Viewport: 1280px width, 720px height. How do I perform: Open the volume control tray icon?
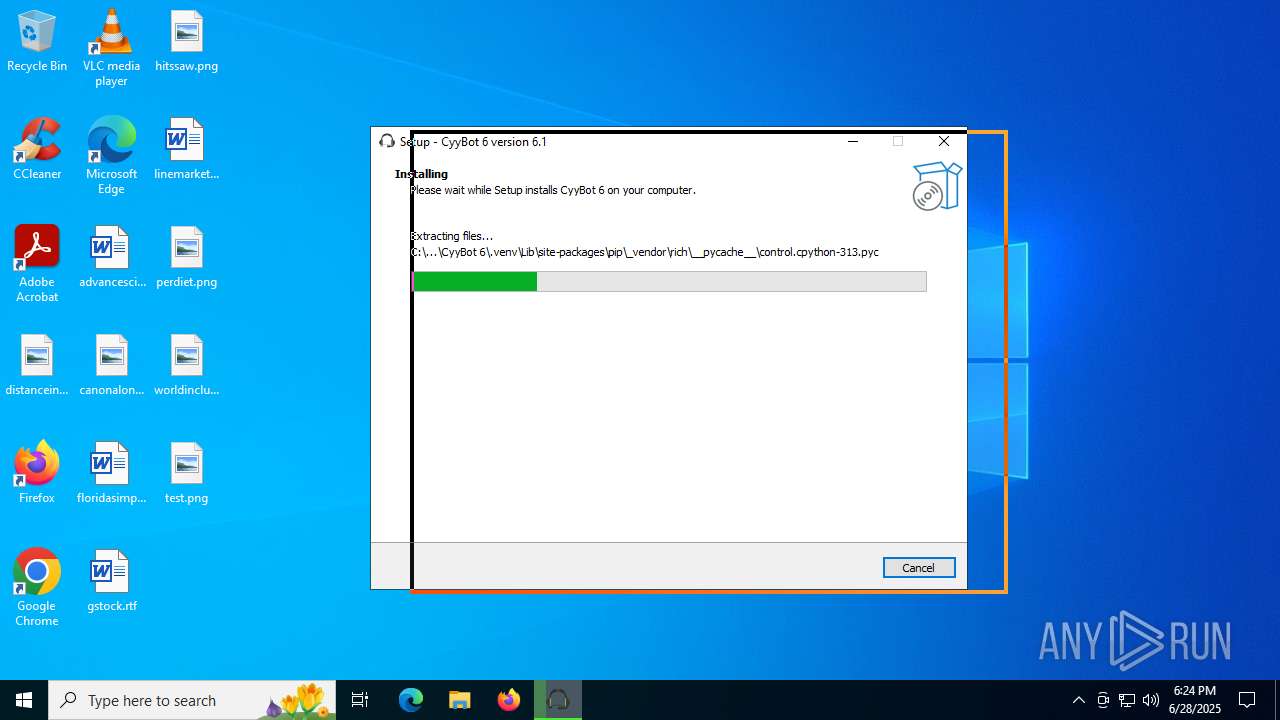pos(1151,700)
